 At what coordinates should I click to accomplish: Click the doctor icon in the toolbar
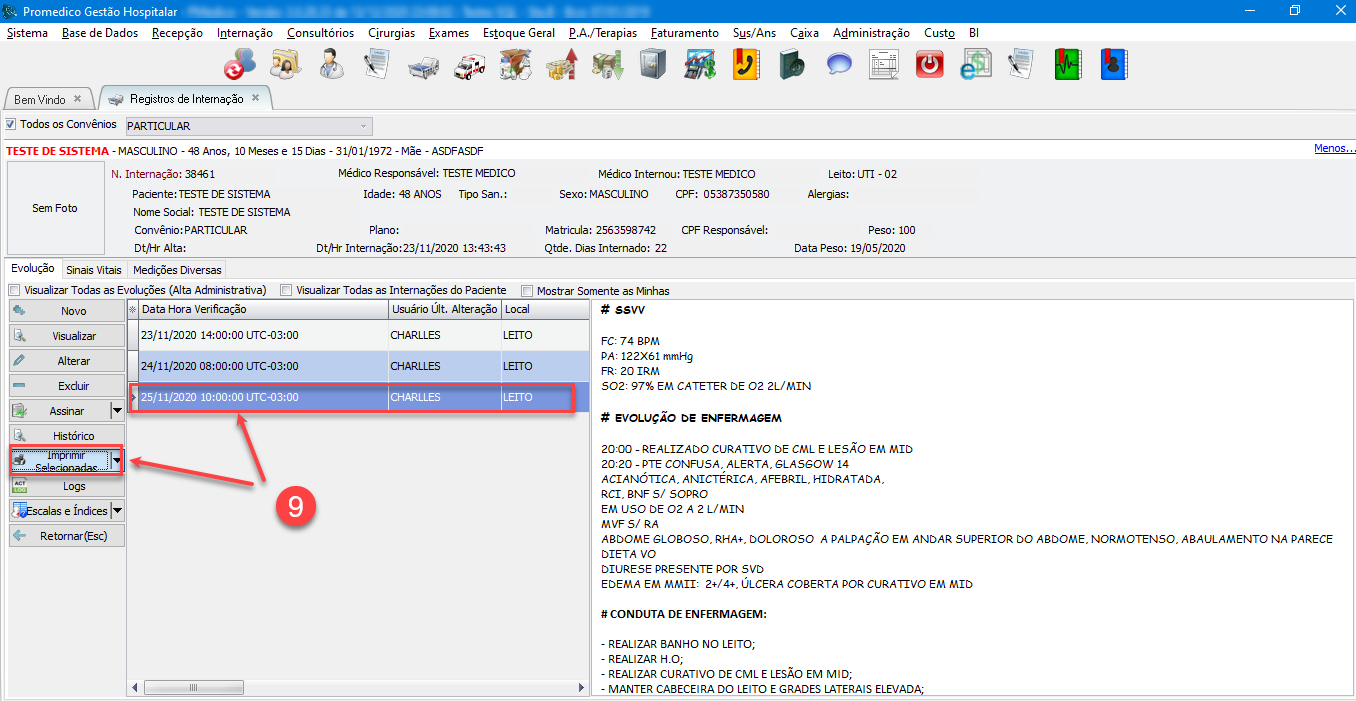(x=331, y=65)
